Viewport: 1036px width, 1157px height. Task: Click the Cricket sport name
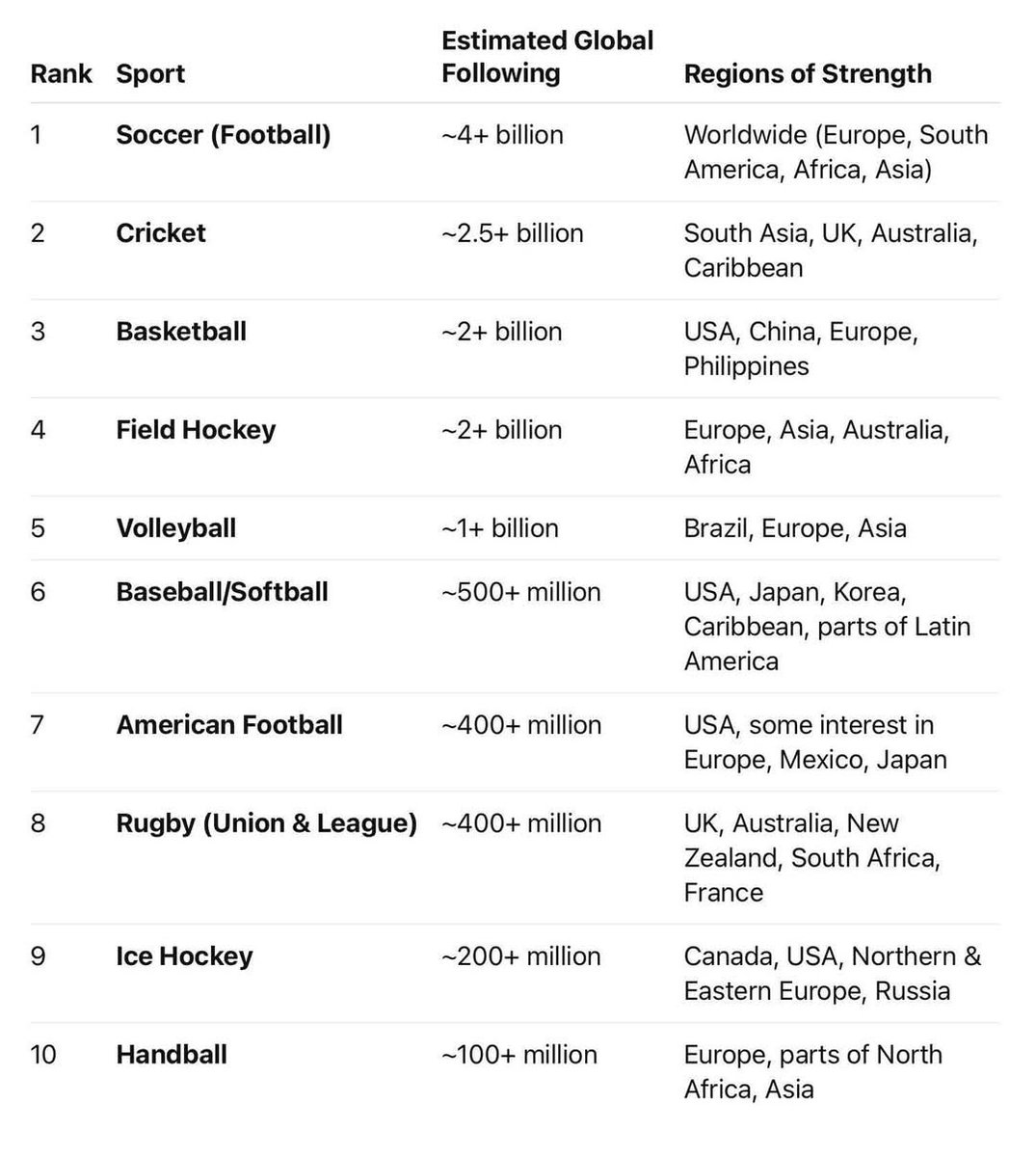[161, 233]
